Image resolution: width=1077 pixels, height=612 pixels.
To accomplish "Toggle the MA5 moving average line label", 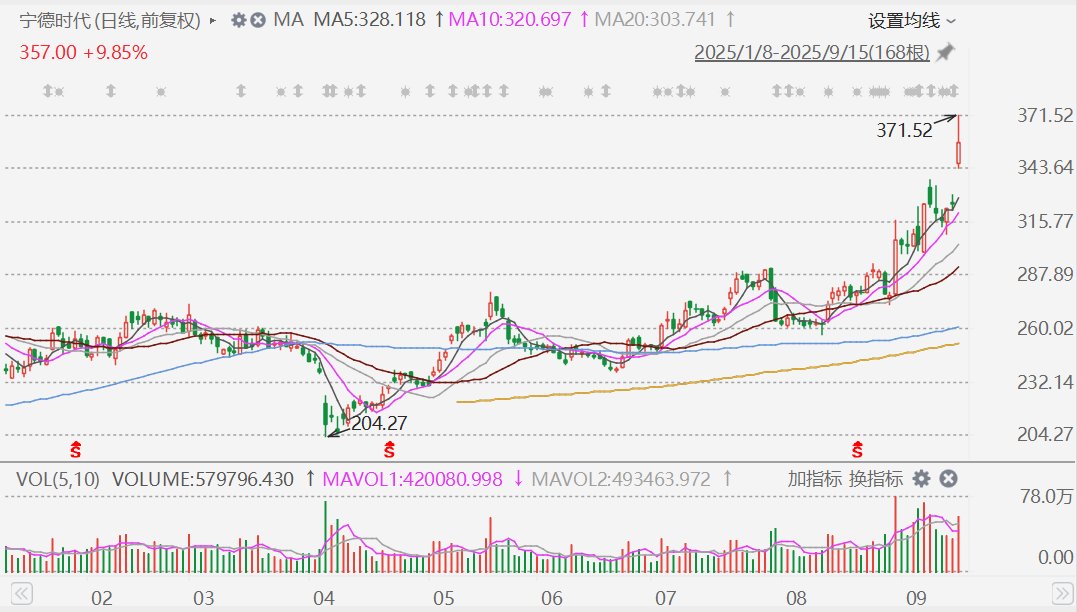I will pyautogui.click(x=369, y=20).
